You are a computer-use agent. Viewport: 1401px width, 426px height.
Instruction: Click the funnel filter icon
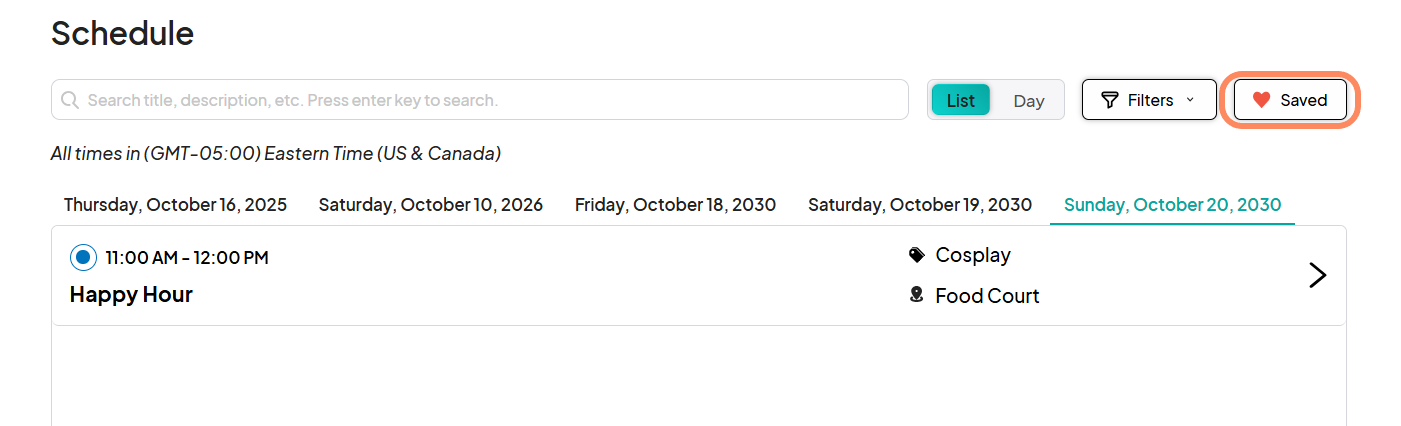[1110, 100]
